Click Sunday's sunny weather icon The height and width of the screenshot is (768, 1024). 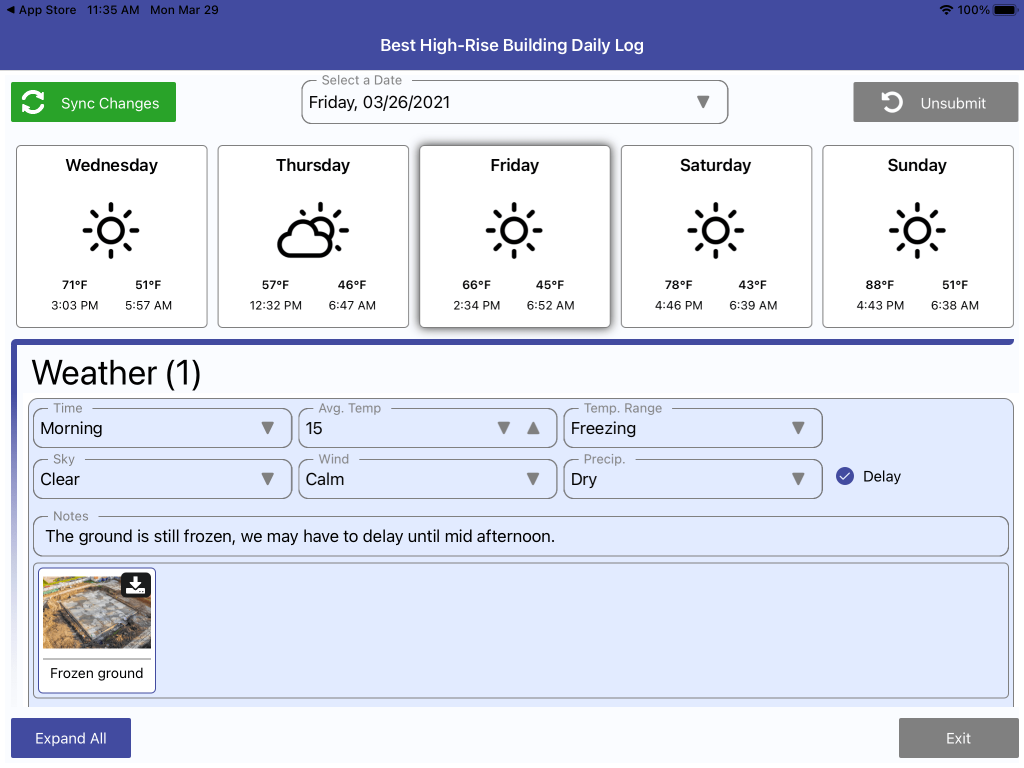click(x=917, y=230)
